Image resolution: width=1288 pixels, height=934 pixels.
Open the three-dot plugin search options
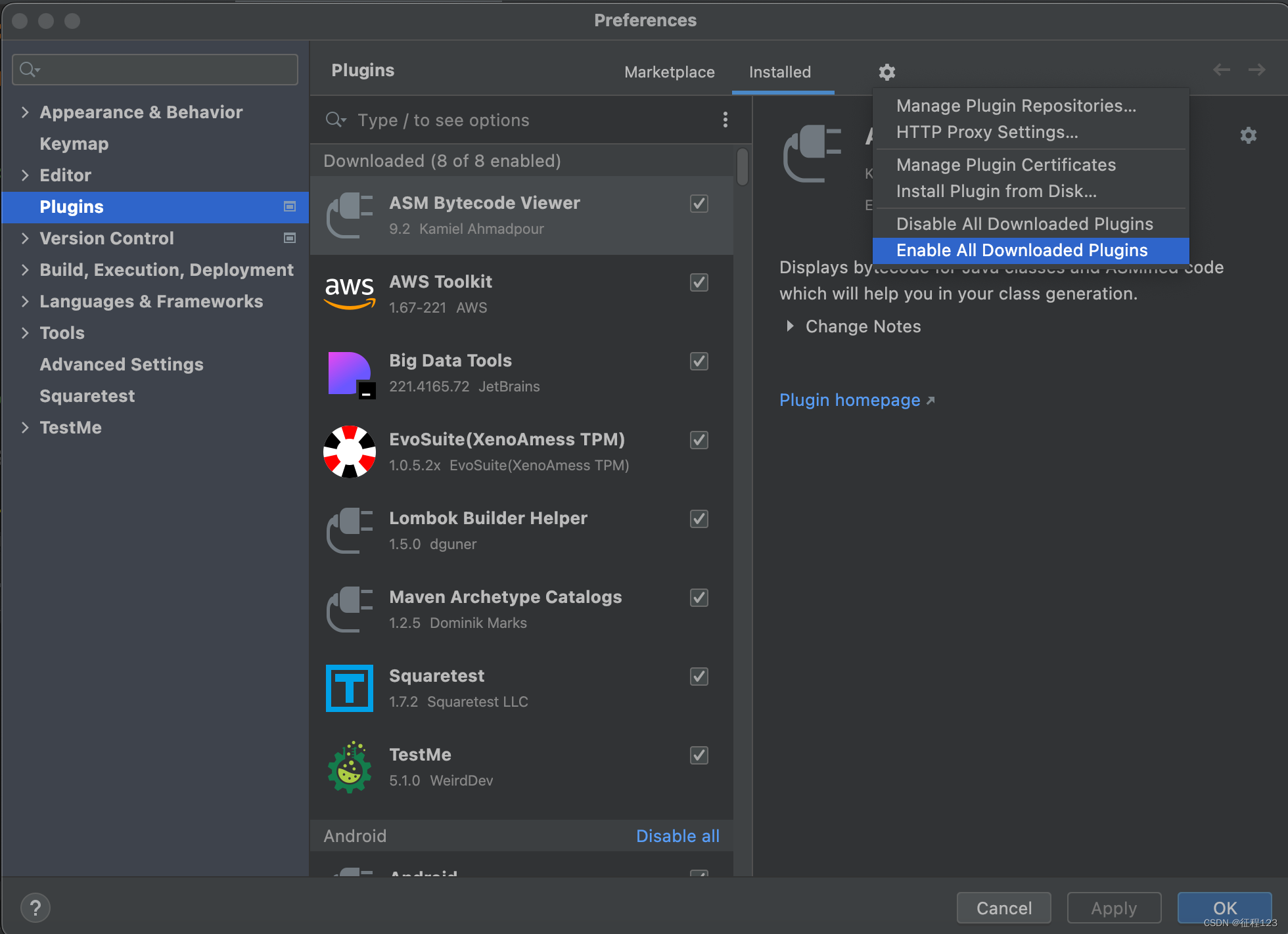725,120
